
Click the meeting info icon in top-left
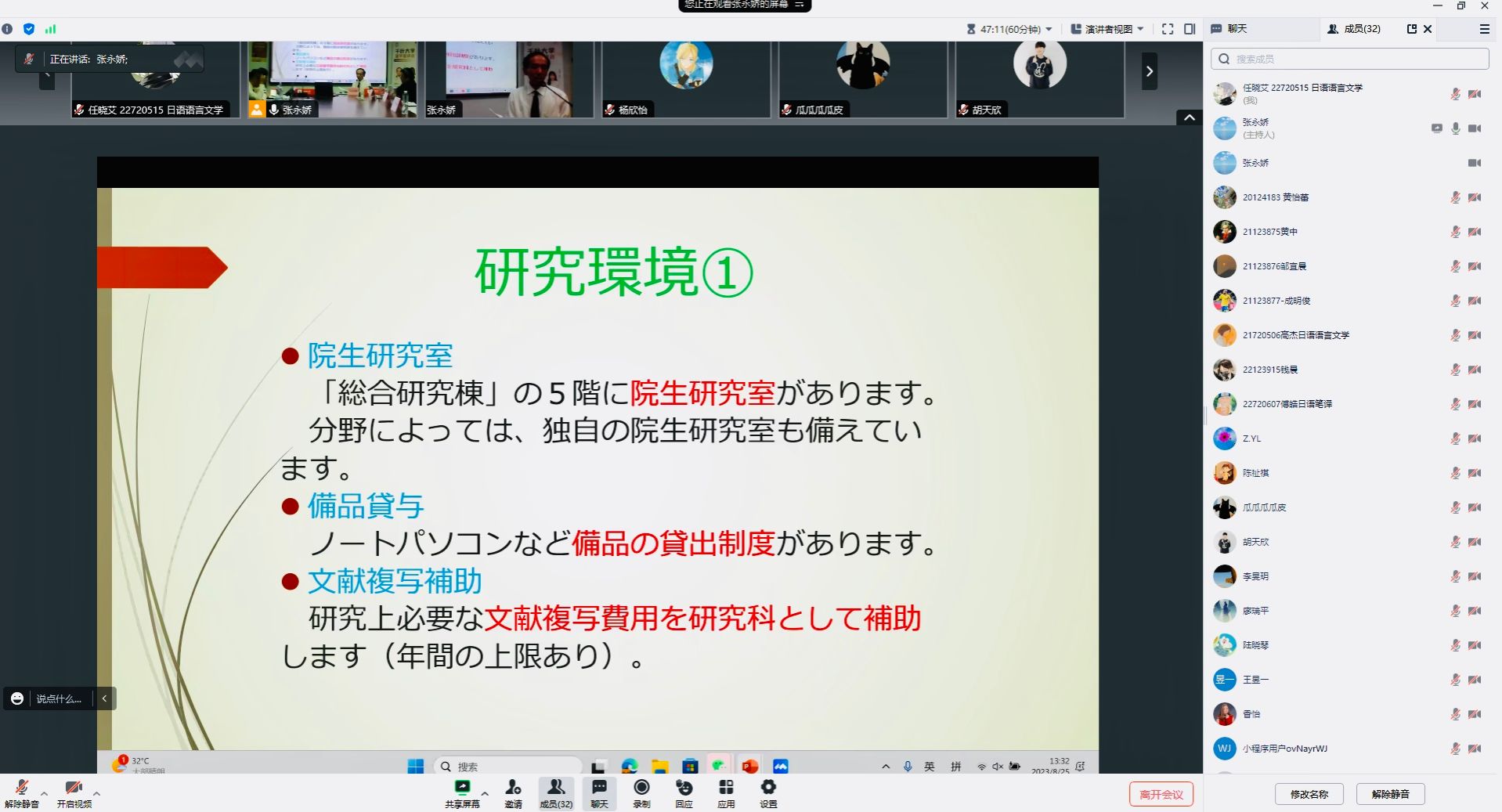(x=7, y=29)
